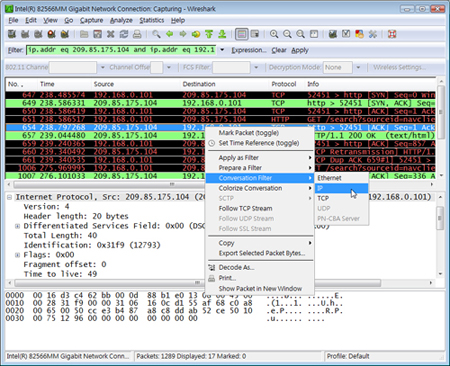Image resolution: width=450 pixels, height=366 pixels.
Task: Start a new live capture icon
Action: click(x=38, y=34)
